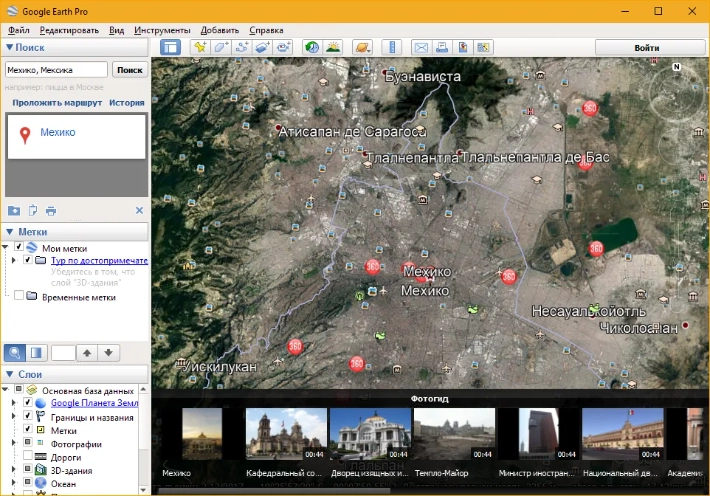710x496 pixels.
Task: Click the search field containing Мехико, Мексика
Action: 56,70
